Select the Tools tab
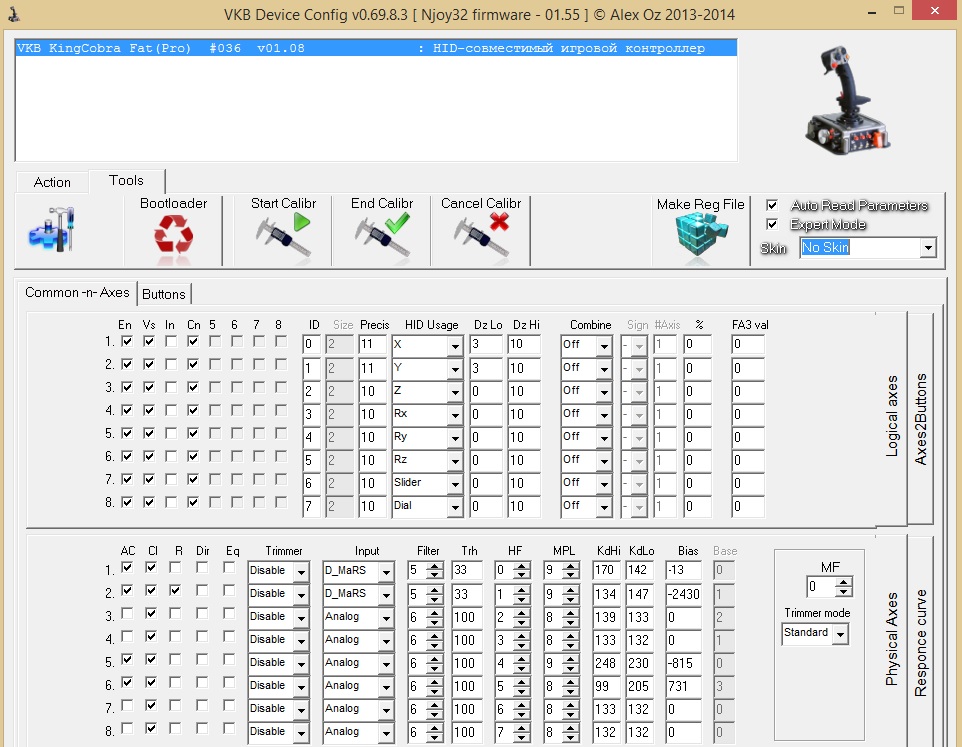The height and width of the screenshot is (747, 962). coord(126,180)
